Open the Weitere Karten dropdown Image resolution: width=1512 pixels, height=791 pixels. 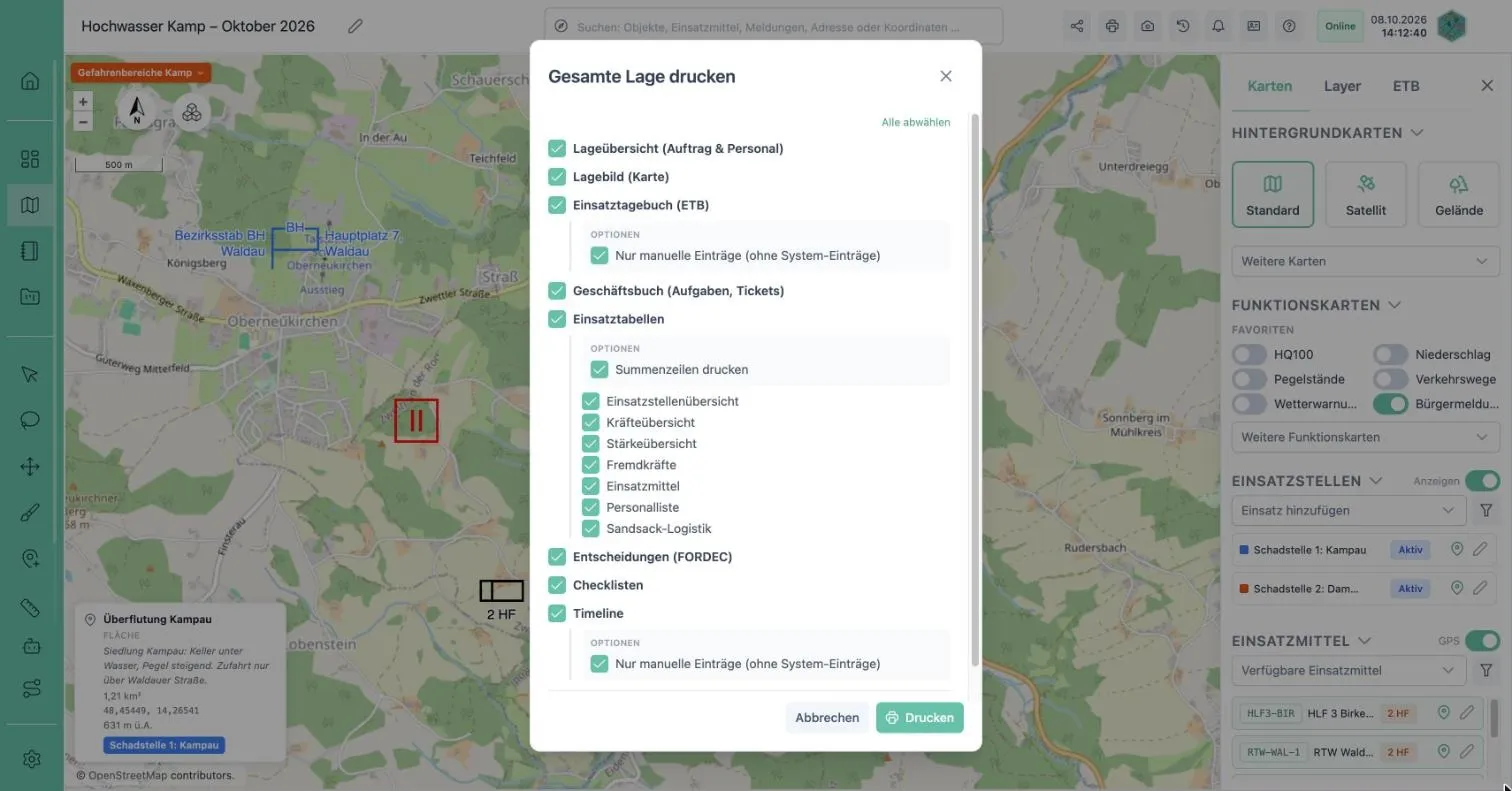[x=1365, y=261]
